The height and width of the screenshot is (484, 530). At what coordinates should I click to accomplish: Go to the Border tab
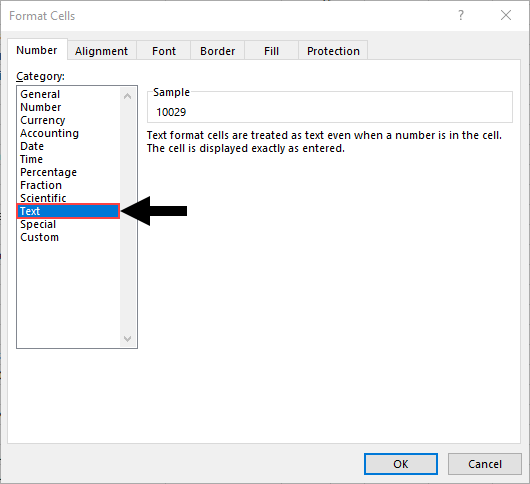pos(217,51)
